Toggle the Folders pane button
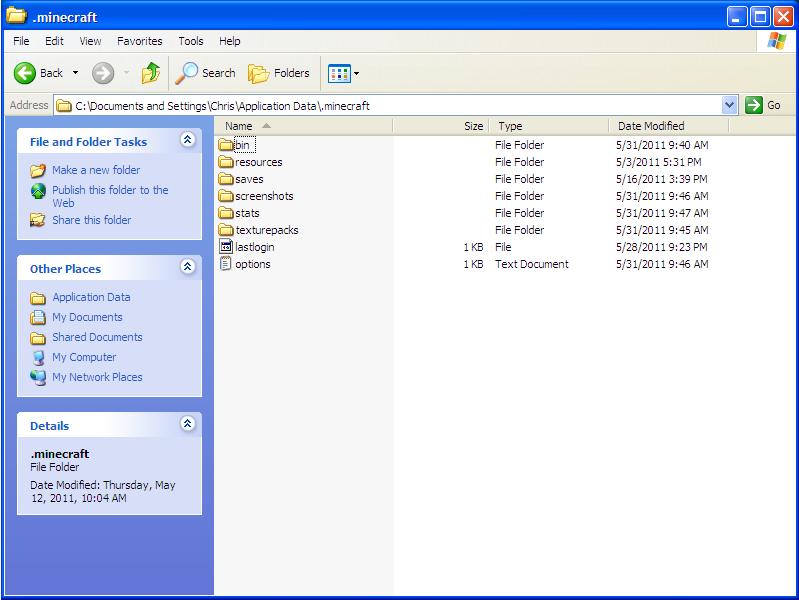This screenshot has width=799, height=600. [279, 73]
